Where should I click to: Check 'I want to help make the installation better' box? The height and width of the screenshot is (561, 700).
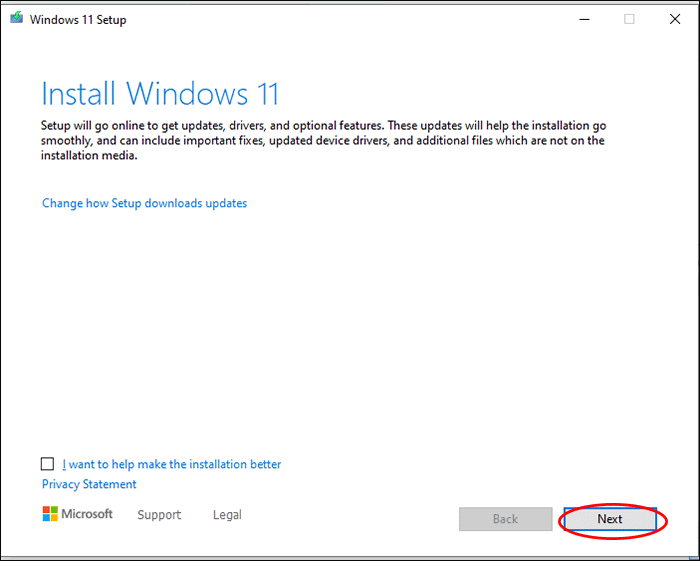[47, 464]
